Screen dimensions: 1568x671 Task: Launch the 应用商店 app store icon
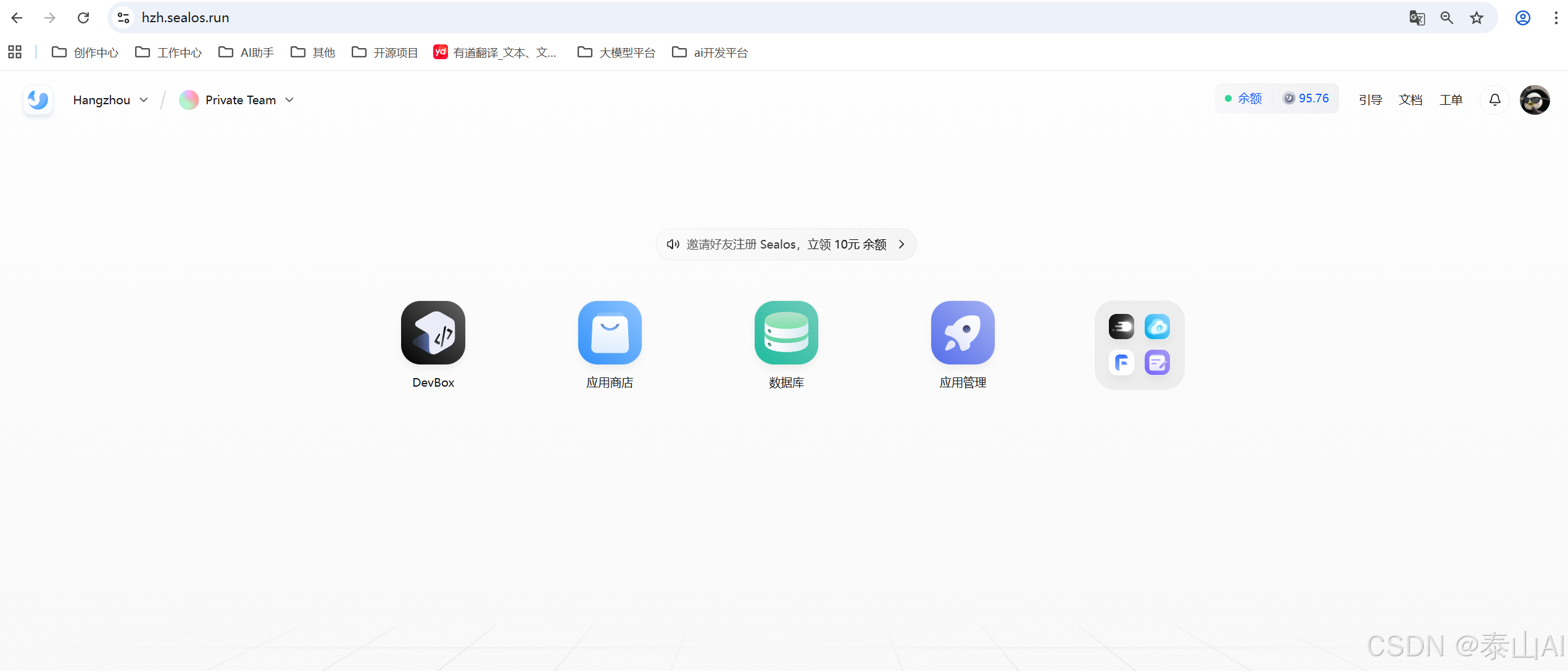[610, 332]
